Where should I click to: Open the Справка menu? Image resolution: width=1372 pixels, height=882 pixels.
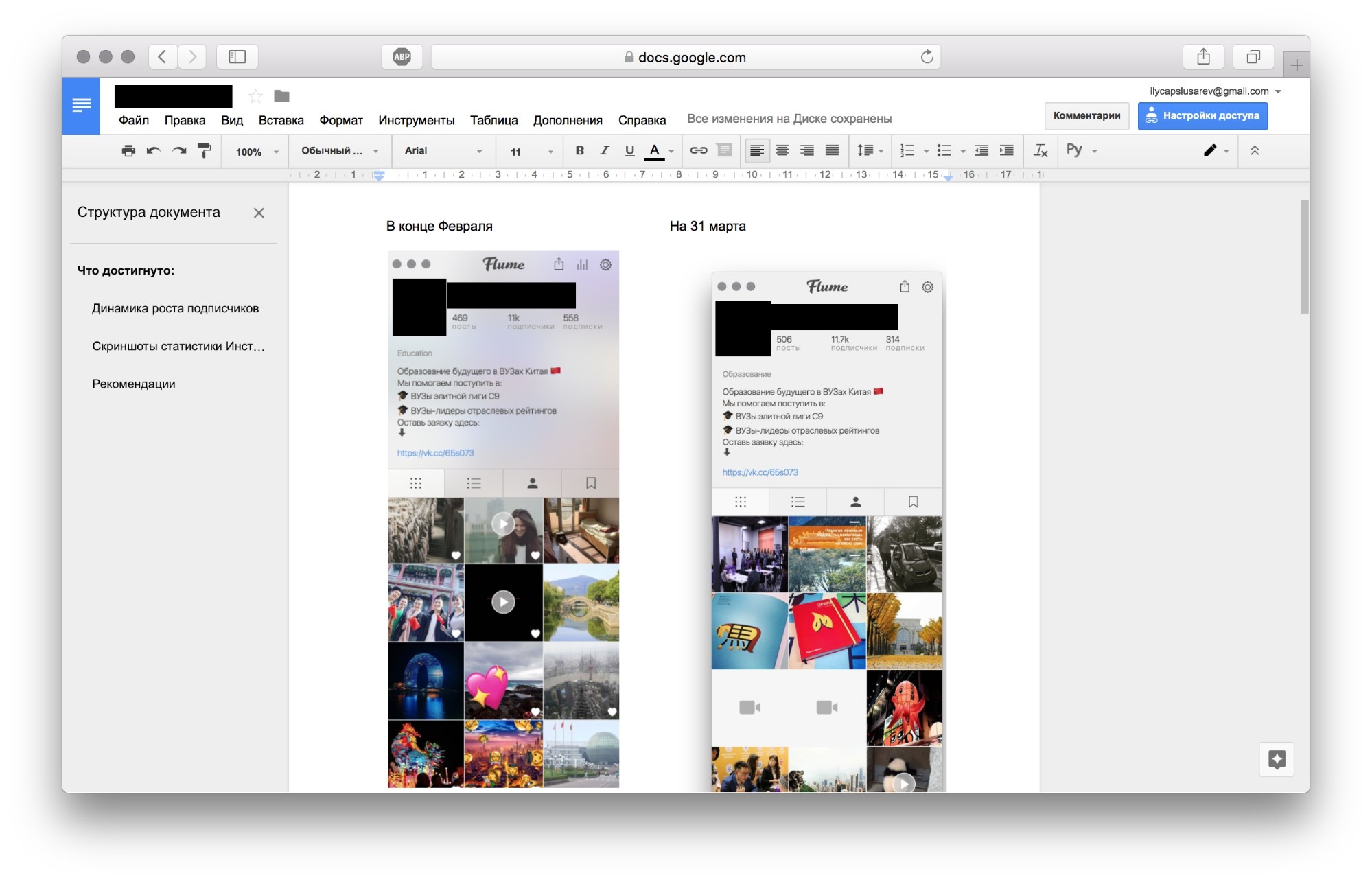tap(642, 120)
